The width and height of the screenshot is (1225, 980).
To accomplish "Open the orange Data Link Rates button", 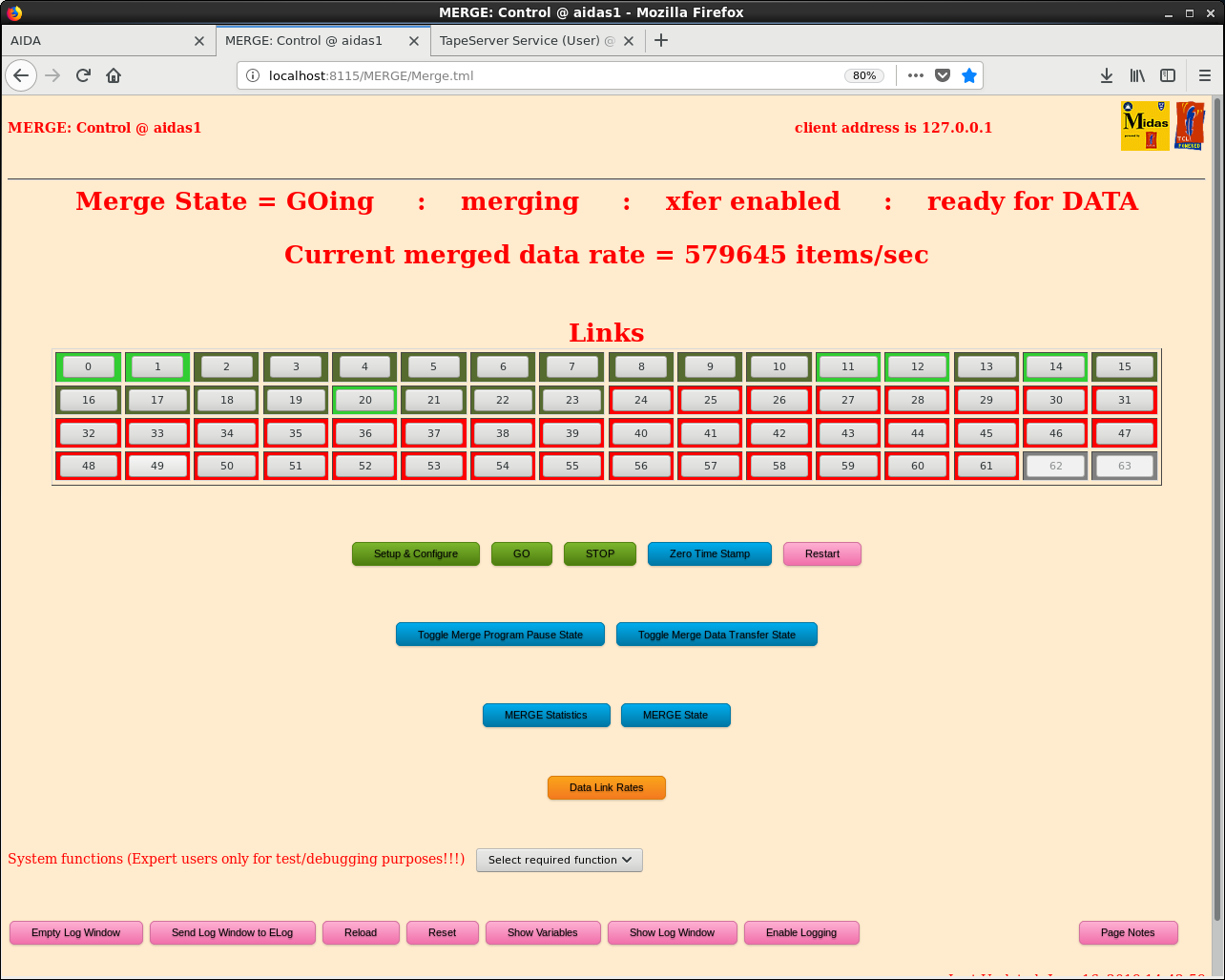I will click(x=606, y=787).
